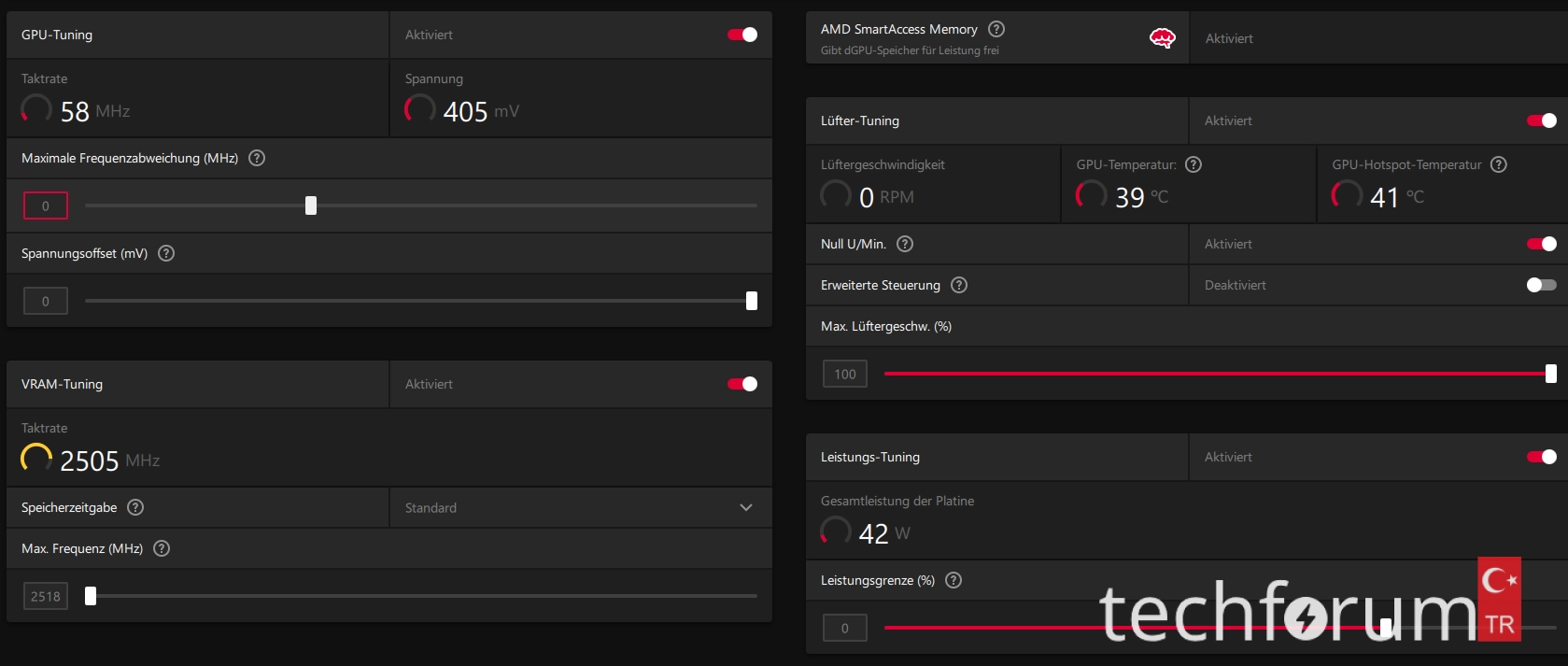Image resolution: width=1568 pixels, height=666 pixels.
Task: Open the Speicherzeitgabe Standard dropdown
Action: pos(581,507)
